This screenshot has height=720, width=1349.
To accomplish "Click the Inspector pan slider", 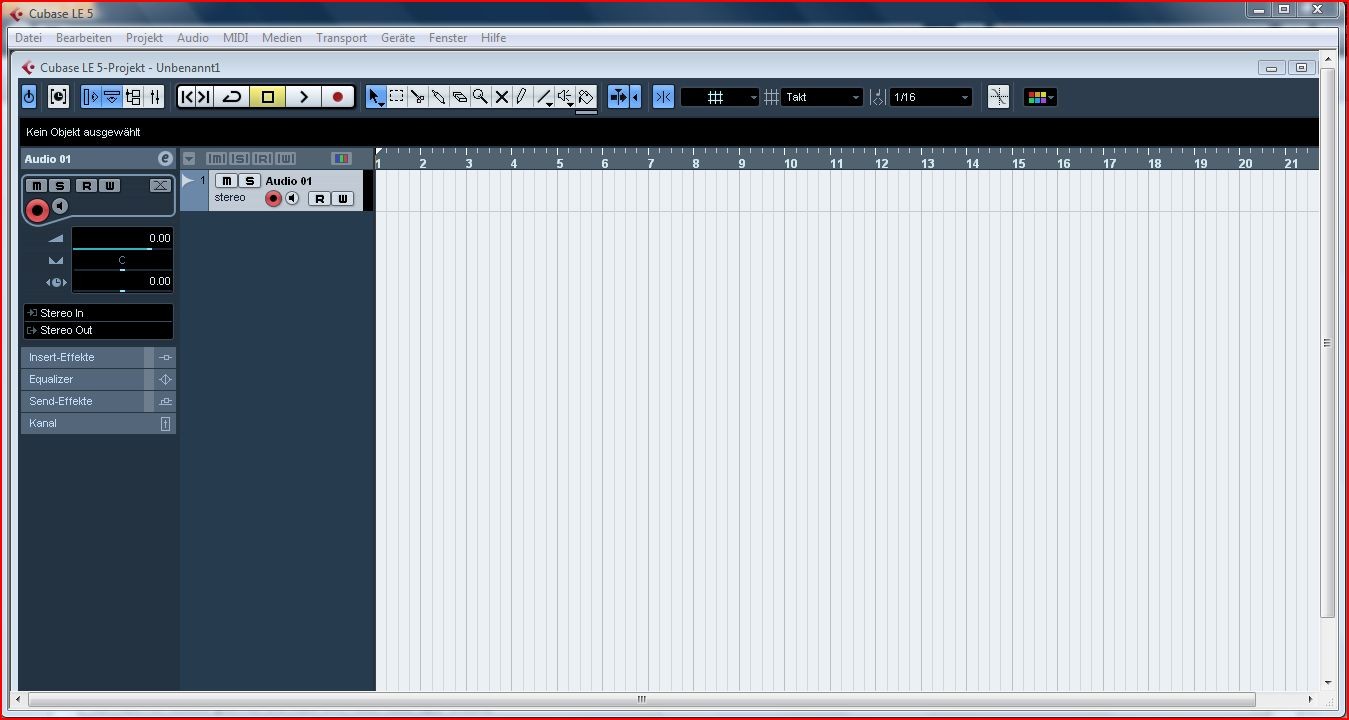I will click(x=122, y=260).
